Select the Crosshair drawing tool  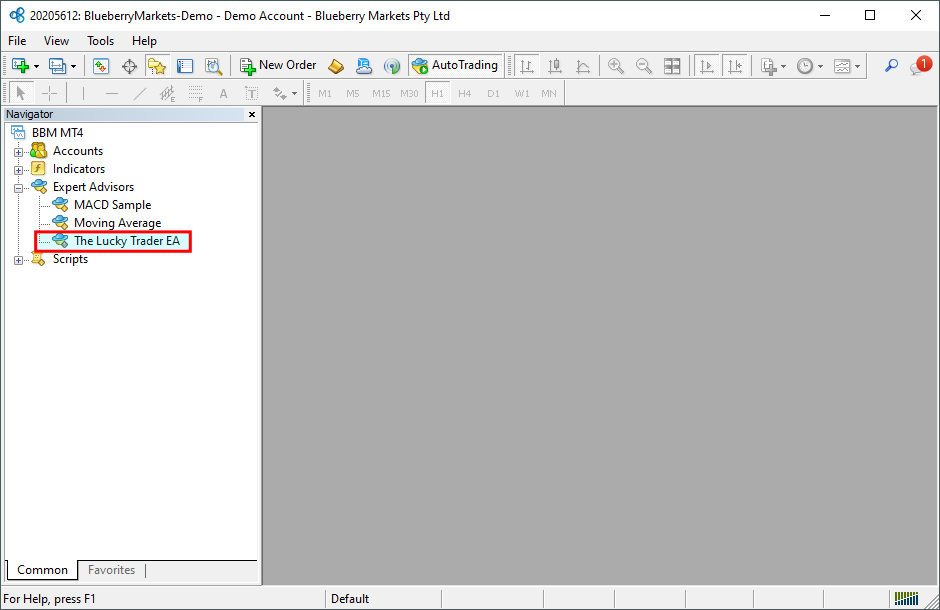[x=49, y=93]
